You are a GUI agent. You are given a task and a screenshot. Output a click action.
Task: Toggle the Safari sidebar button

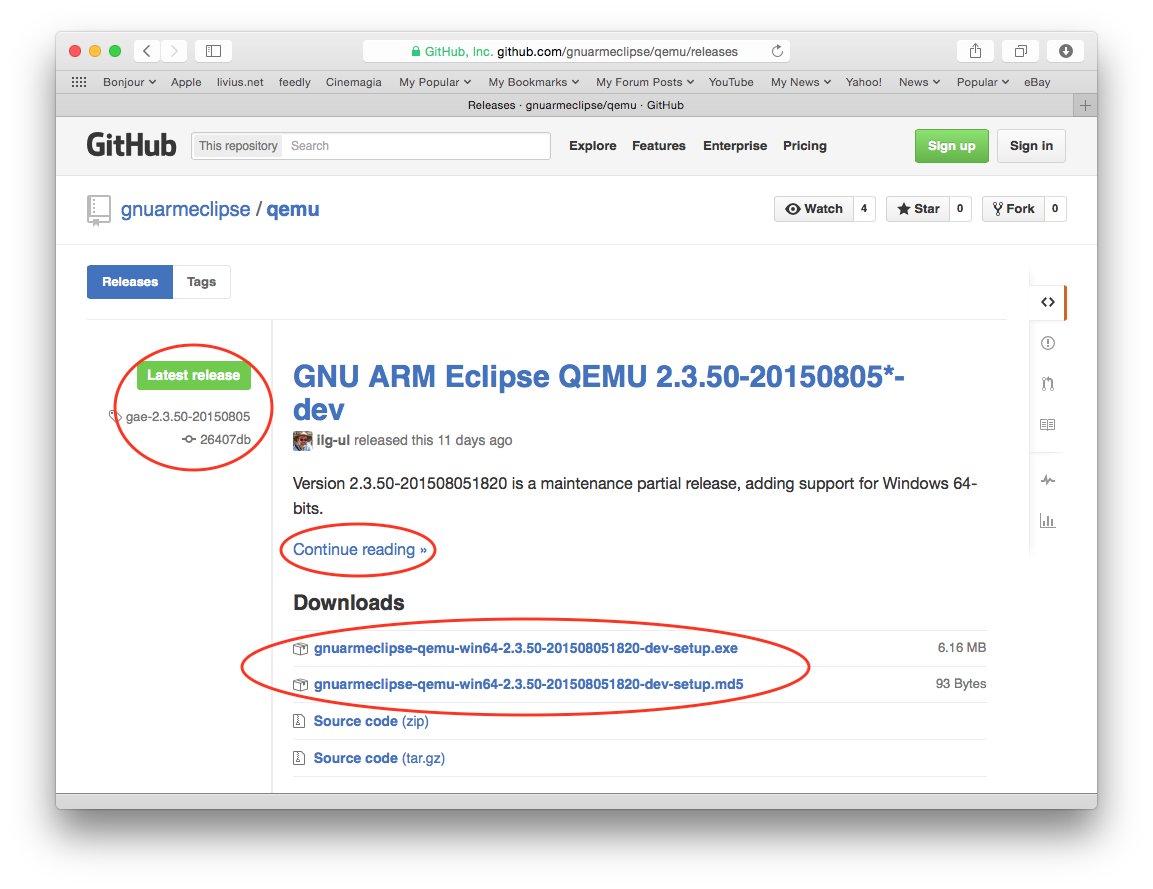(213, 51)
